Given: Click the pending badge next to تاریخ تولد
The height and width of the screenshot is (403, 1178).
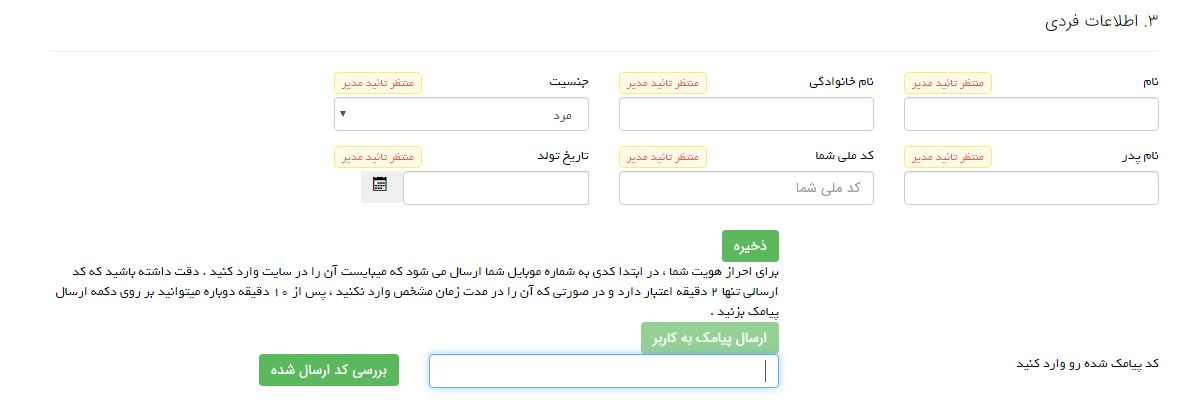Looking at the screenshot, I should pyautogui.click(x=378, y=157).
